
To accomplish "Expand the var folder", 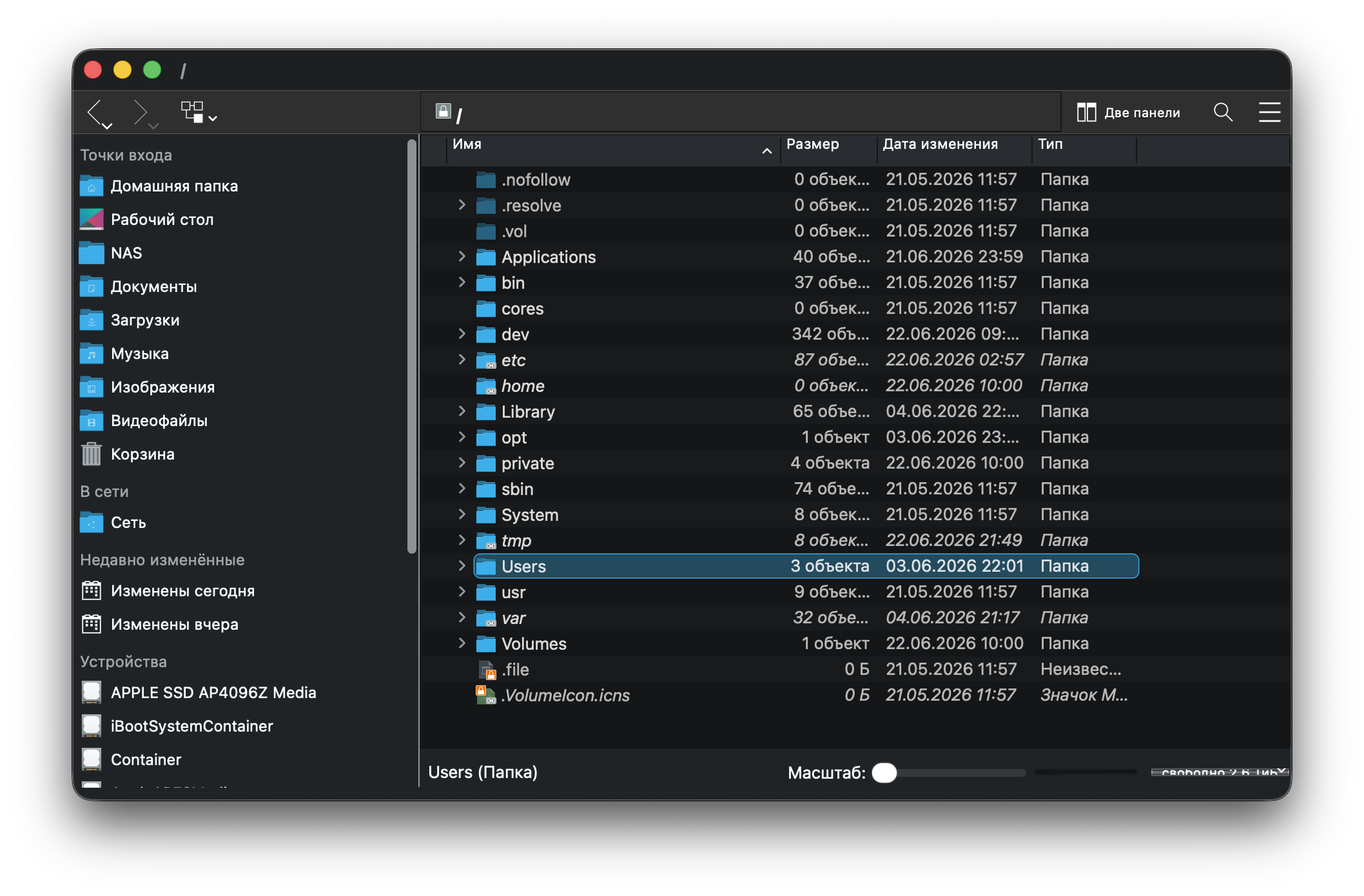I will (x=462, y=618).
